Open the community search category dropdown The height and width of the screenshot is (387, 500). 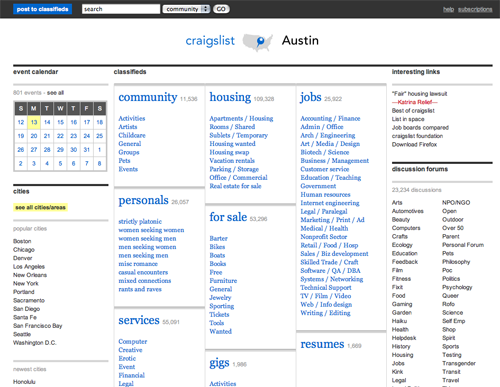[x=186, y=9]
